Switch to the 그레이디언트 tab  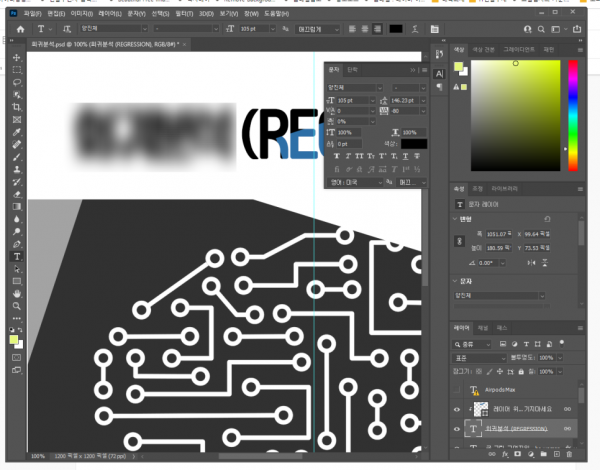518,49
